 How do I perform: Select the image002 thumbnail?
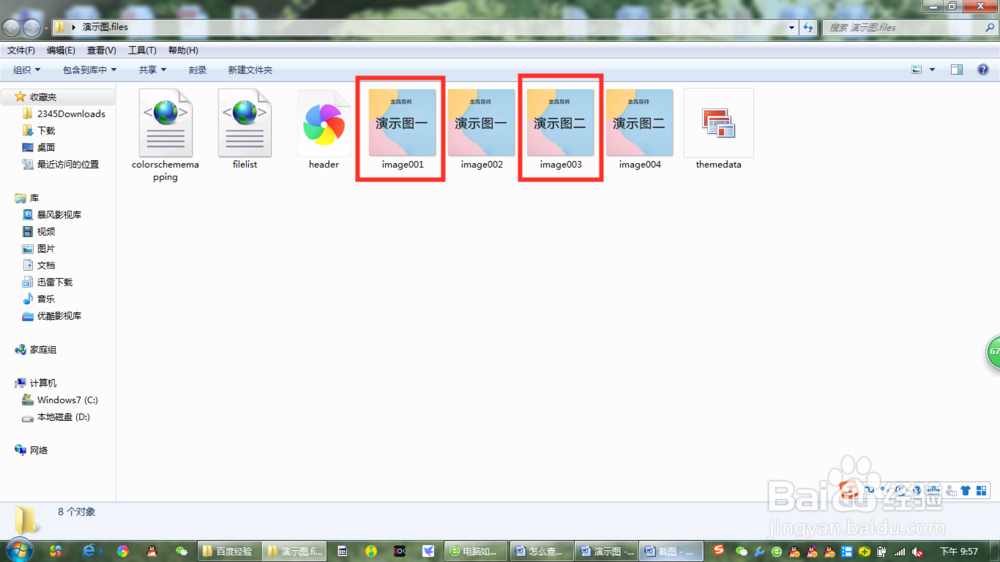click(482, 122)
